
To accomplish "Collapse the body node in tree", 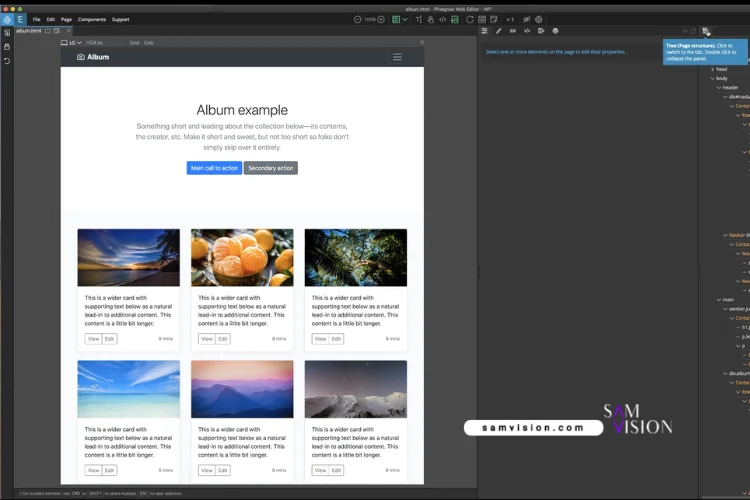I will click(712, 78).
